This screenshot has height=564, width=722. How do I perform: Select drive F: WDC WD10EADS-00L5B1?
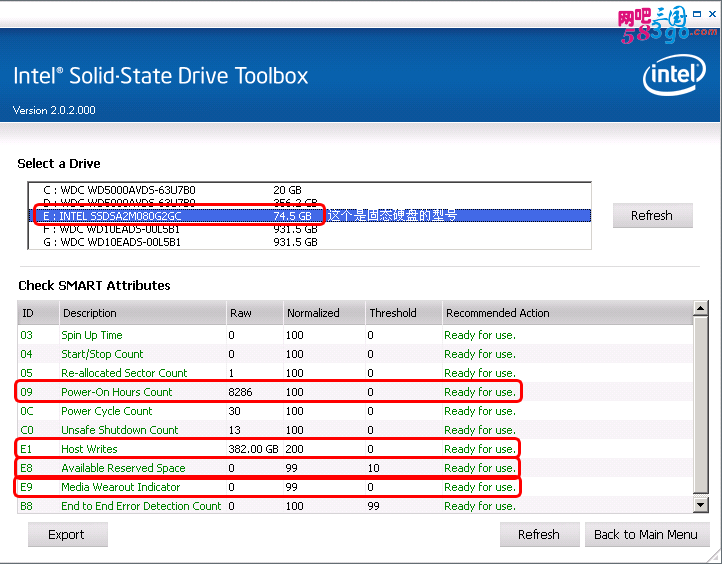click(x=309, y=229)
